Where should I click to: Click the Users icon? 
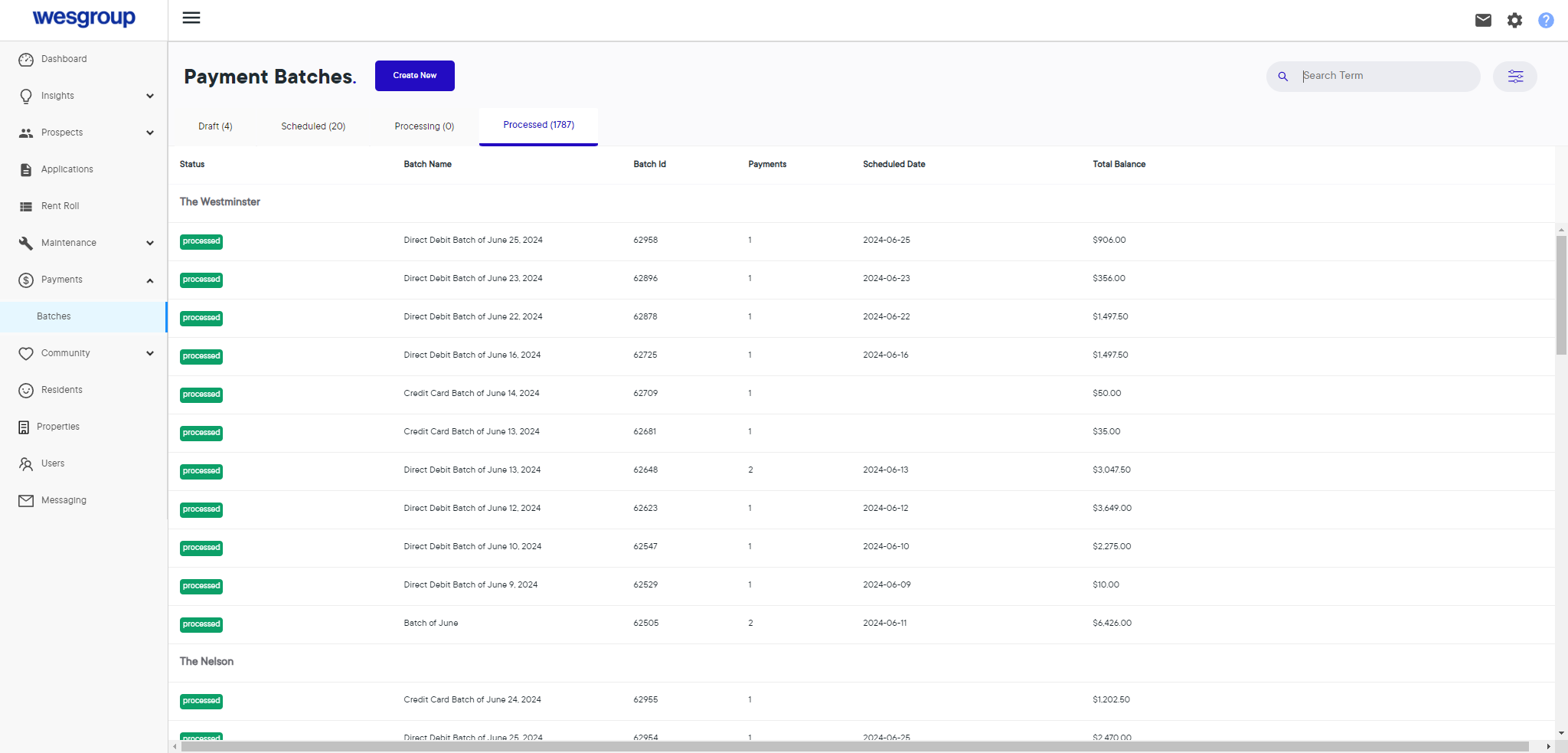26,464
